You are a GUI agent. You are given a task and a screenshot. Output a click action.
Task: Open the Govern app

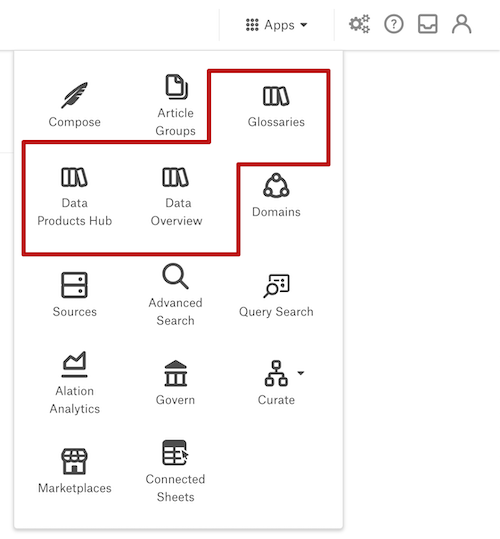[x=175, y=383]
